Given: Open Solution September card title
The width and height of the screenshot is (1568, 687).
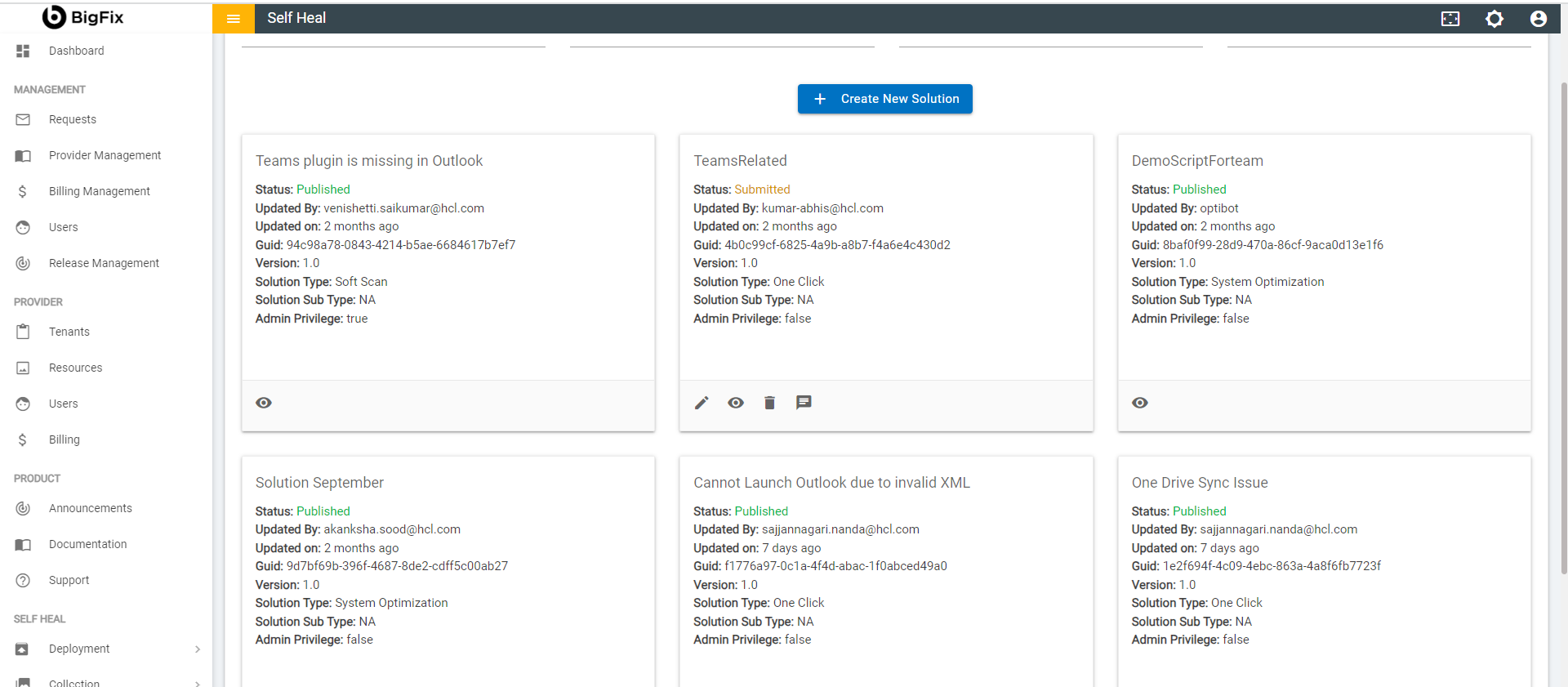Looking at the screenshot, I should [x=319, y=483].
